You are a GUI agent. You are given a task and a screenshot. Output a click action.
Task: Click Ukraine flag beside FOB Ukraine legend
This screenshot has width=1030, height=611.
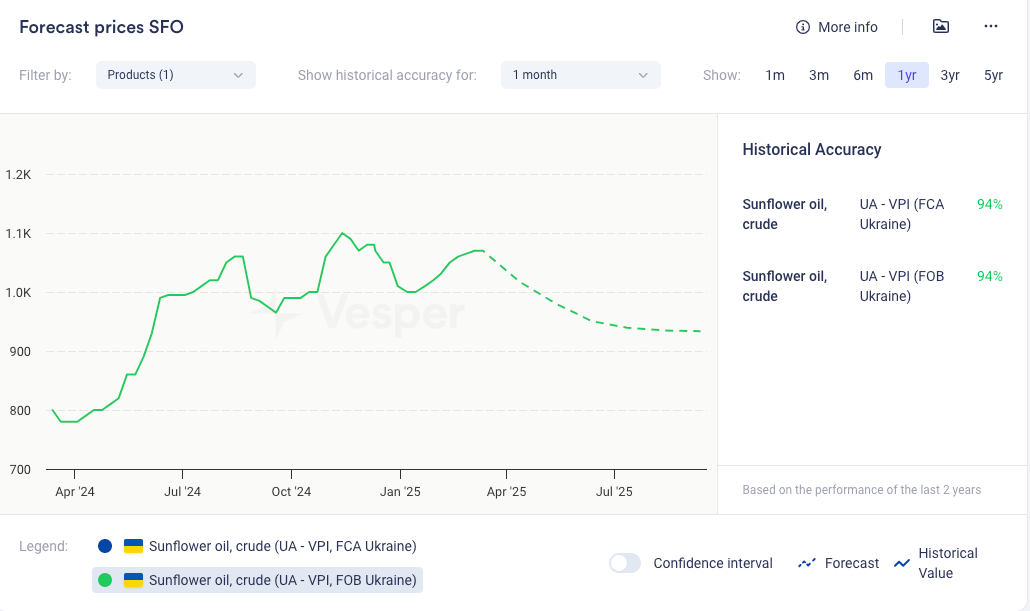click(133, 580)
